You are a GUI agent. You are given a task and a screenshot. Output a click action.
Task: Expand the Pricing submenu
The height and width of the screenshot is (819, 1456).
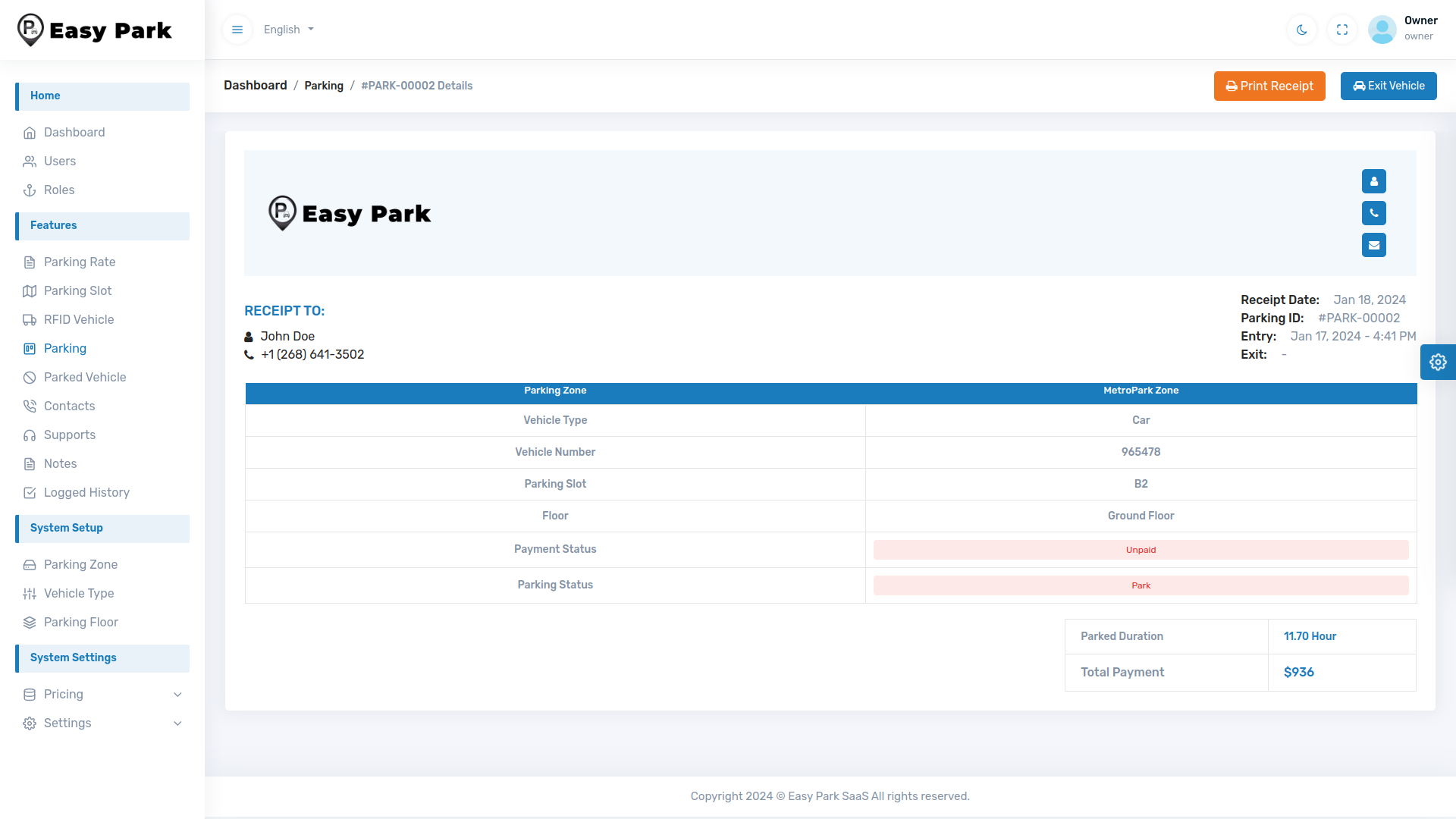pyautogui.click(x=102, y=694)
